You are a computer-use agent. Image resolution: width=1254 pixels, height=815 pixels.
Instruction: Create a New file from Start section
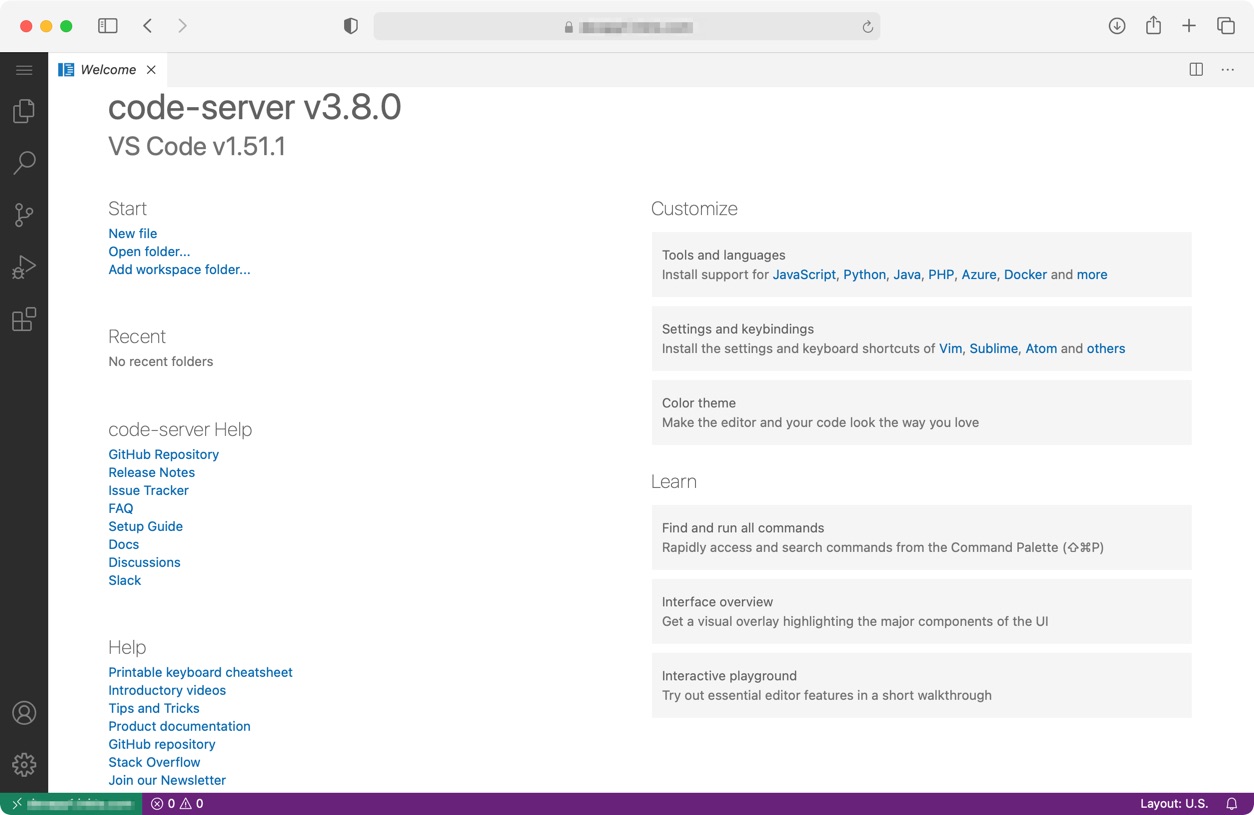pos(132,233)
